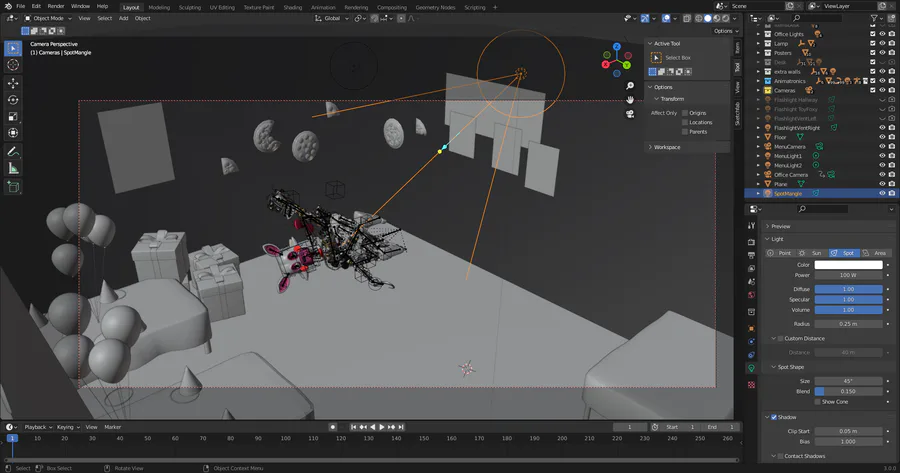Toggle auto keying record button
The image size is (900, 473).
332,427
